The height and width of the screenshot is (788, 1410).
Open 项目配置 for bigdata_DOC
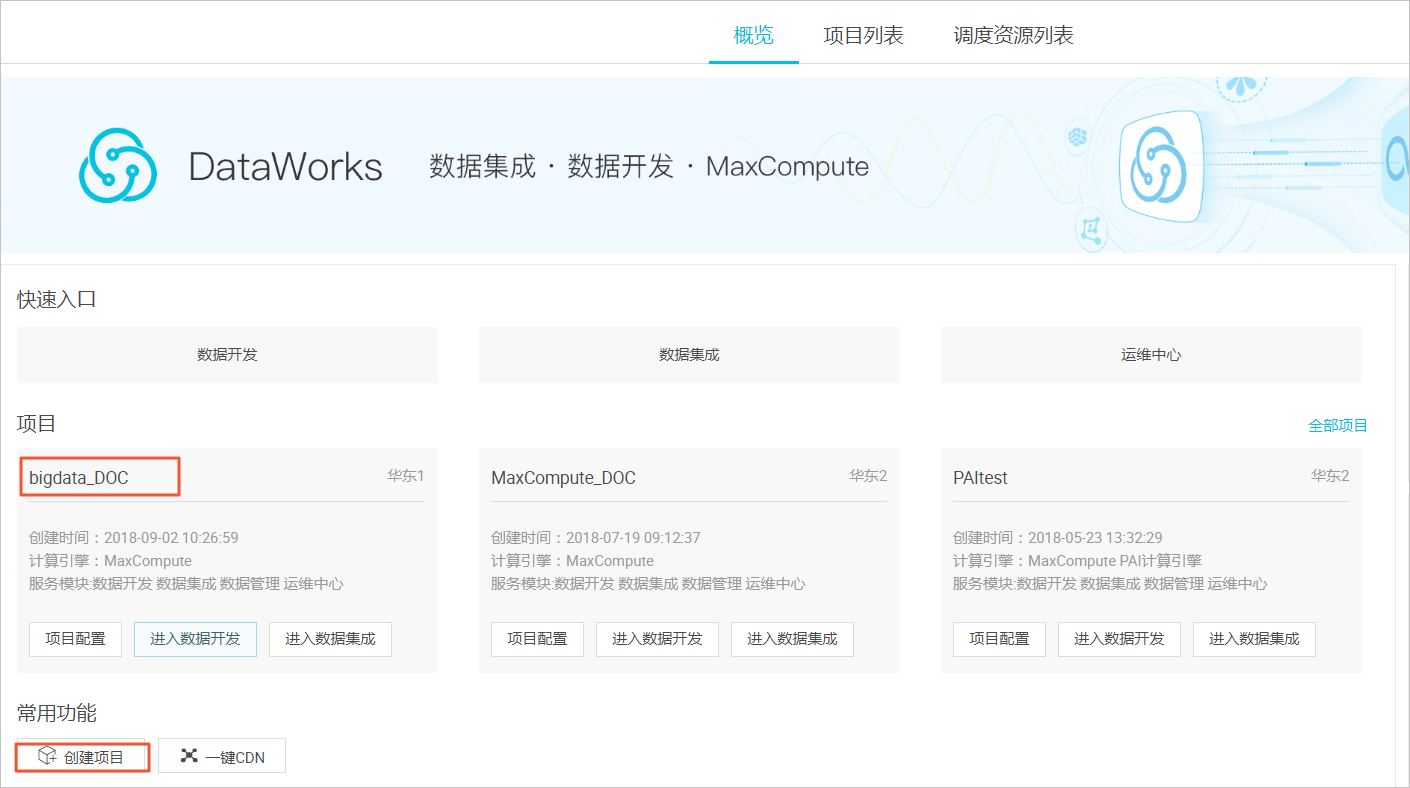coord(76,639)
